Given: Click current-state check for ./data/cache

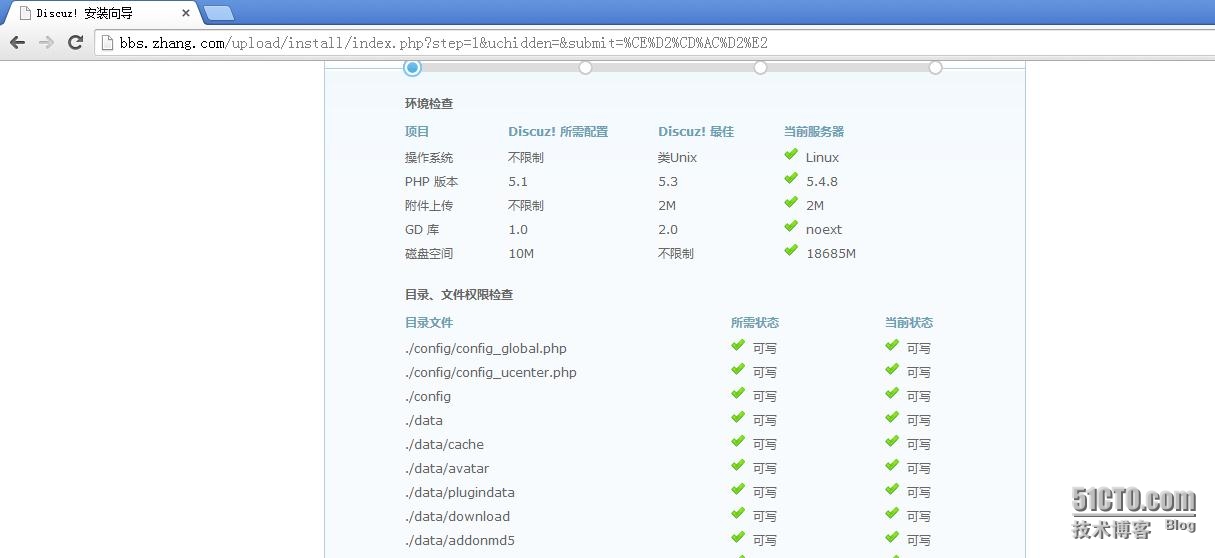Looking at the screenshot, I should pyautogui.click(x=892, y=442).
